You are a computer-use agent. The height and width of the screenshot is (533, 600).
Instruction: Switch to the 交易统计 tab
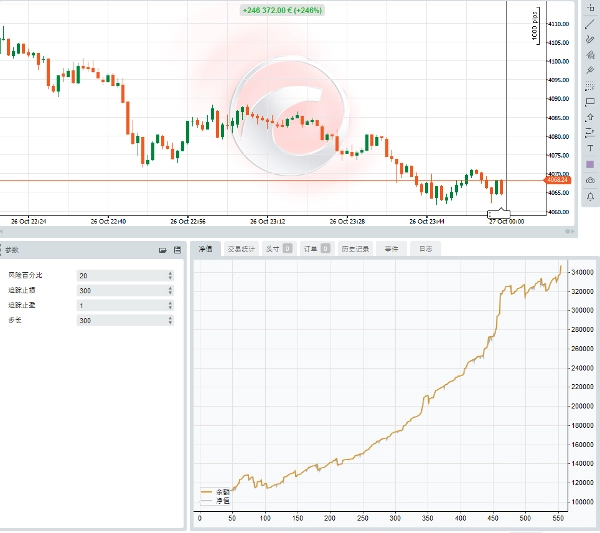[x=239, y=248]
